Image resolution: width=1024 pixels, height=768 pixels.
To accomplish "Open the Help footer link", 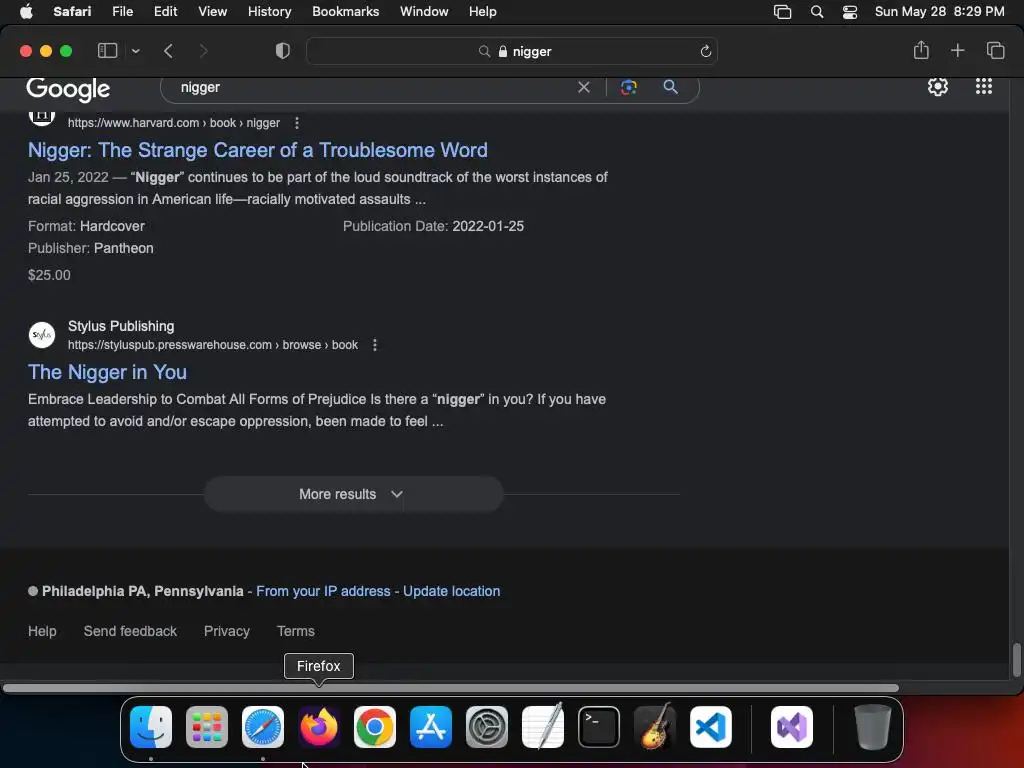I will coord(42,631).
